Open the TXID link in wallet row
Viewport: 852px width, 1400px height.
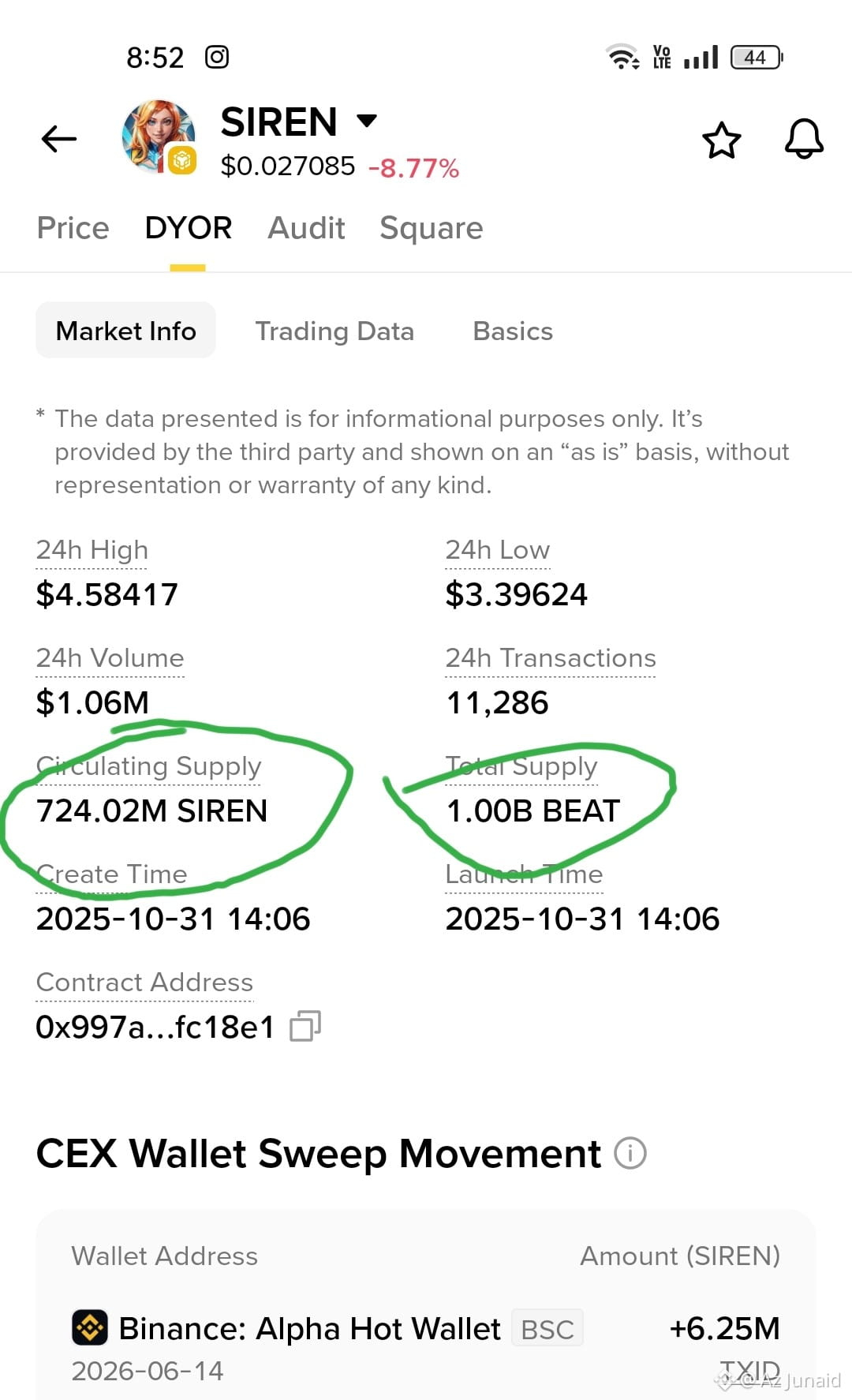click(x=750, y=1370)
